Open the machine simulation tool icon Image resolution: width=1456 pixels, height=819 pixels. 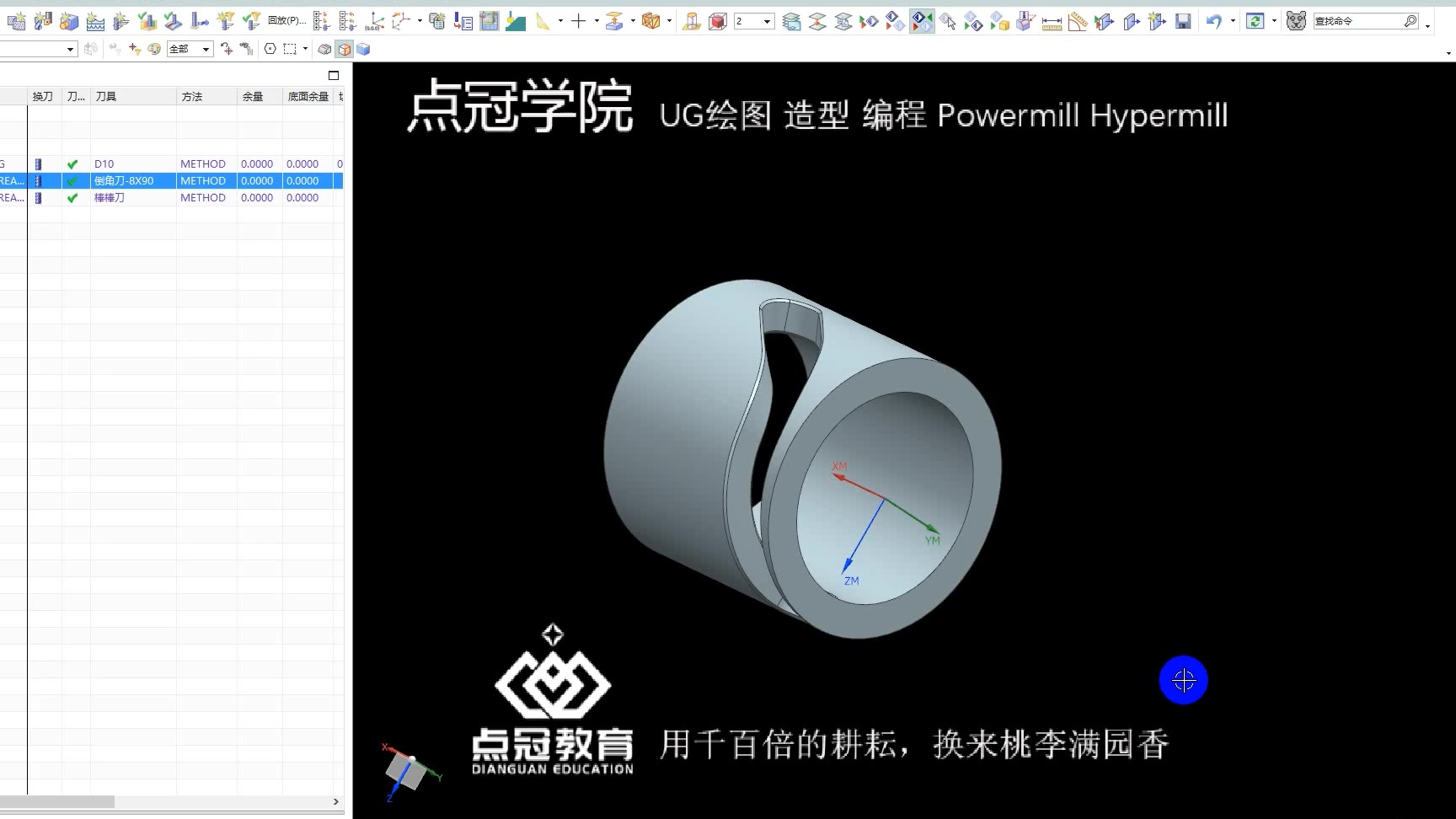pyautogui.click(x=200, y=21)
